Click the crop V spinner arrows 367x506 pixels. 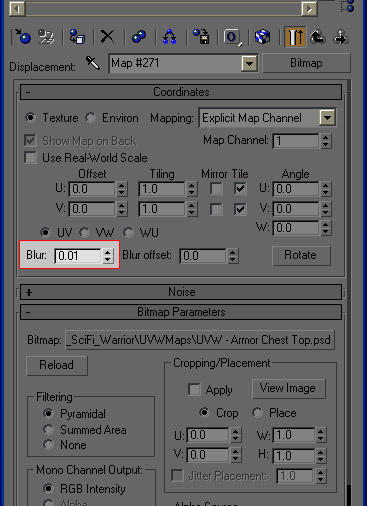click(x=236, y=455)
